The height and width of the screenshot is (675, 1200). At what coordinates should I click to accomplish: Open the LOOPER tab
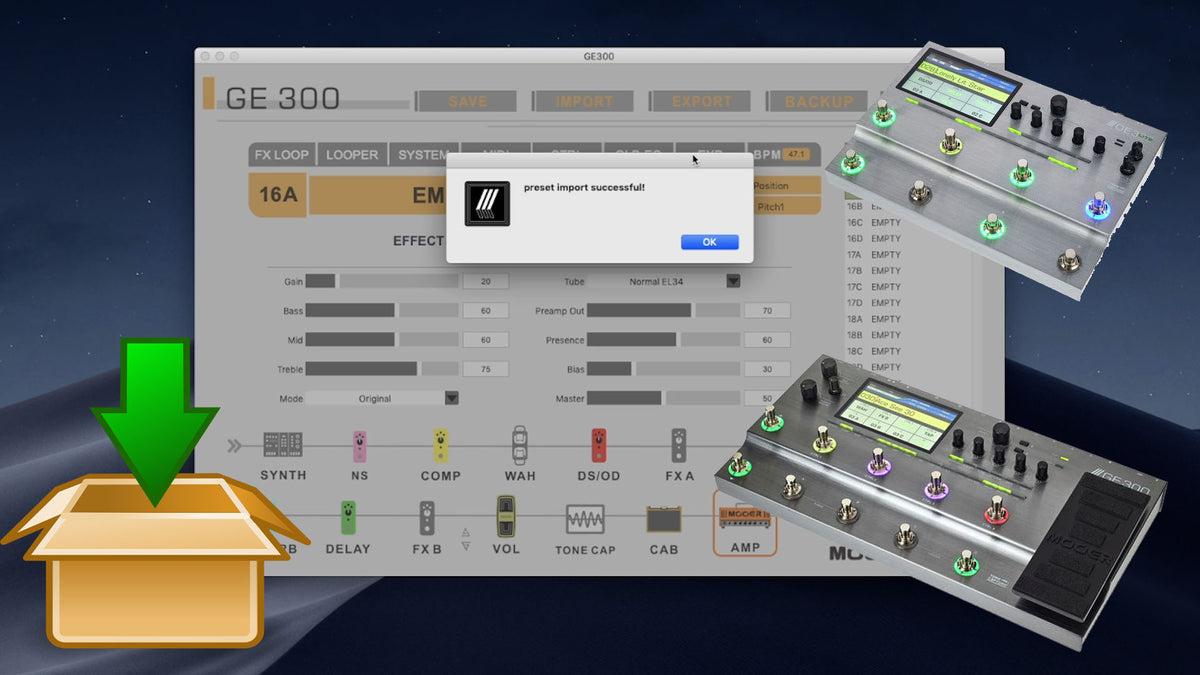click(352, 155)
